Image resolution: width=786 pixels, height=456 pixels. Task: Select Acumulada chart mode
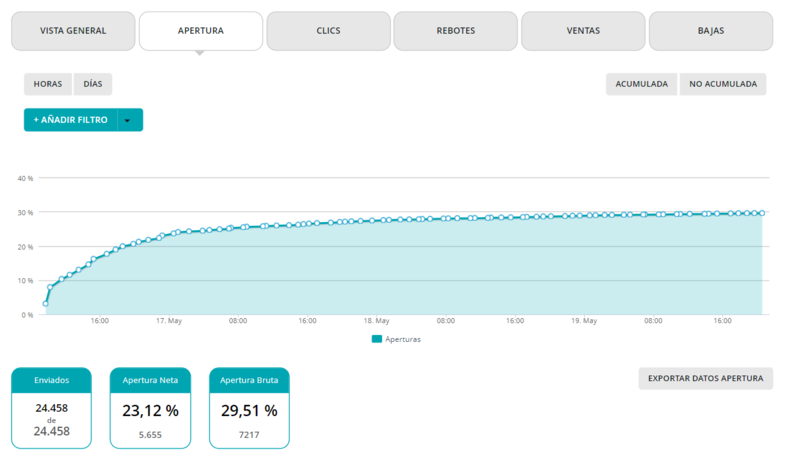tap(642, 84)
